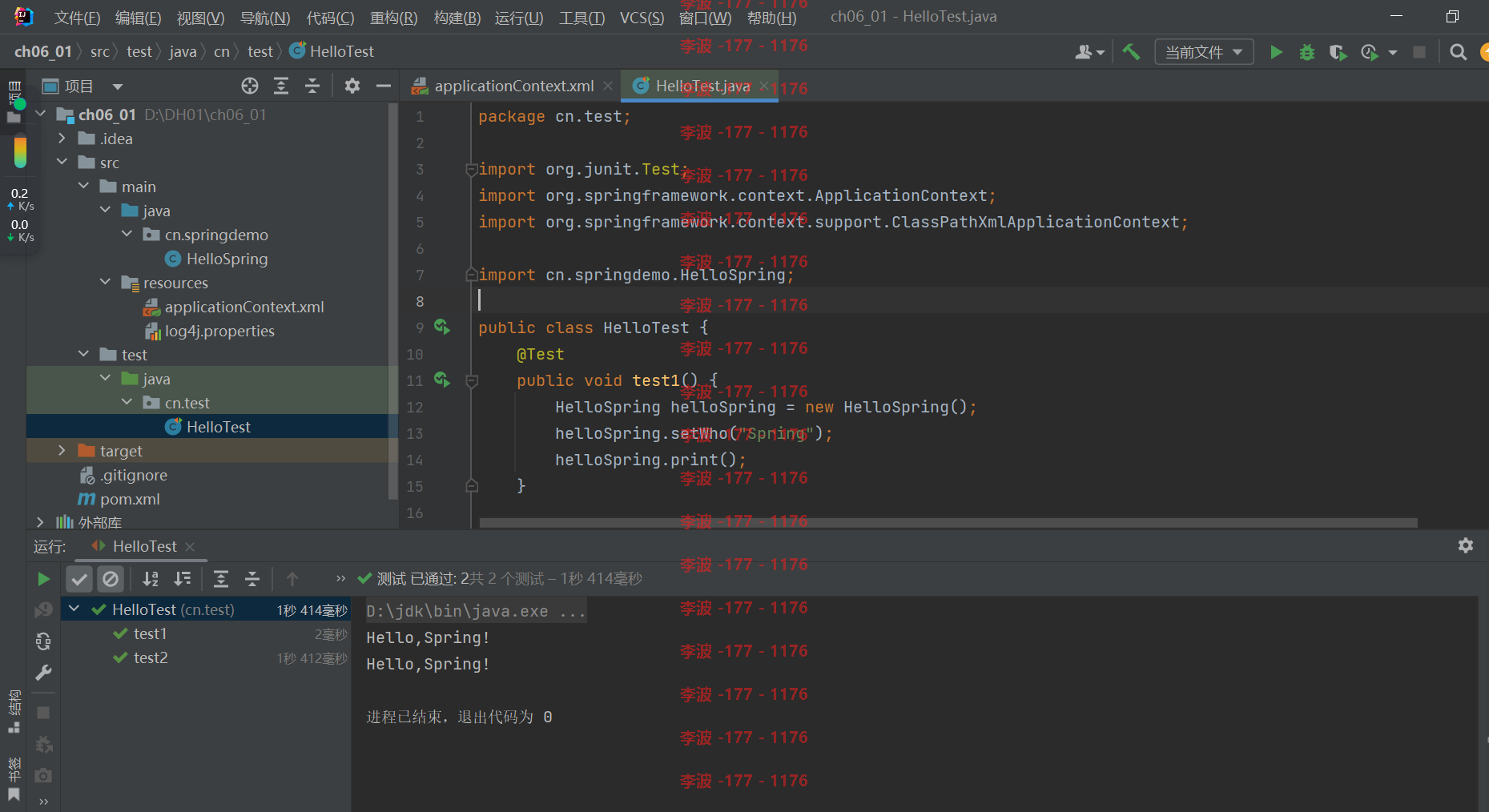Select HelloSpring class in project tree
The image size is (1489, 812).
[227, 259]
